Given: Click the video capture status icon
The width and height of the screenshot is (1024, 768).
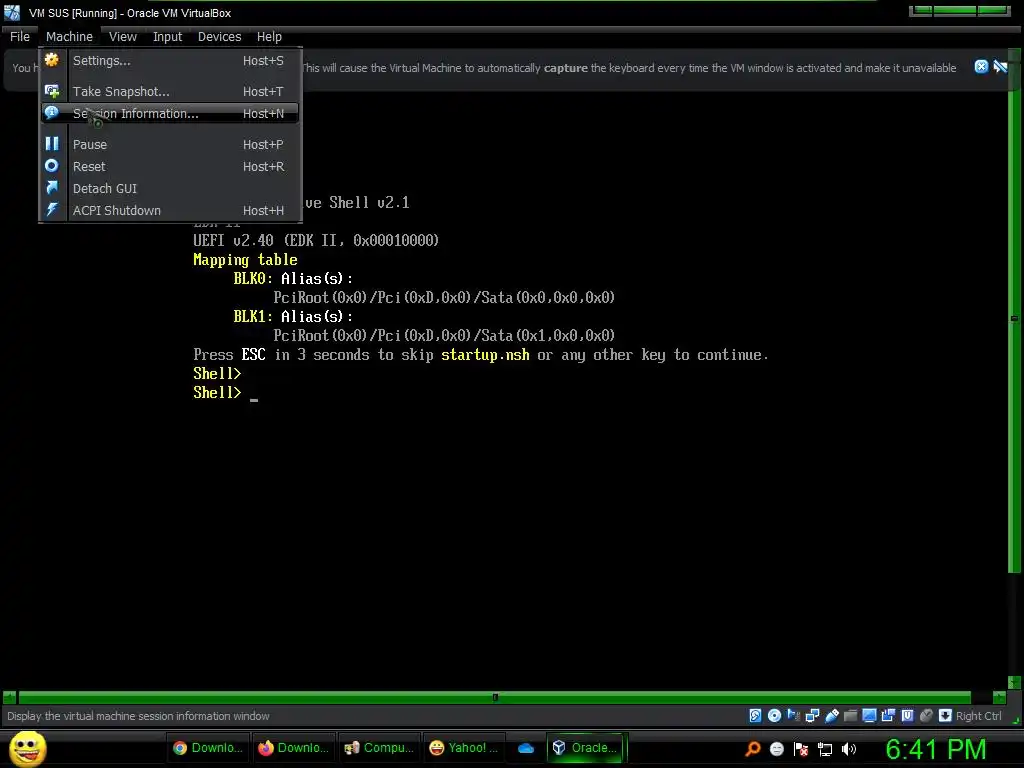Looking at the screenshot, I should 888,716.
